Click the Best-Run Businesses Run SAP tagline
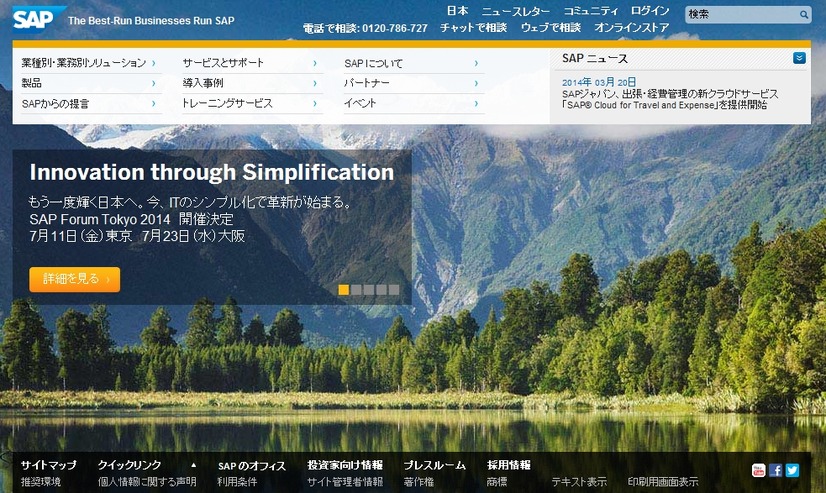This screenshot has height=493, width=826. click(x=151, y=21)
